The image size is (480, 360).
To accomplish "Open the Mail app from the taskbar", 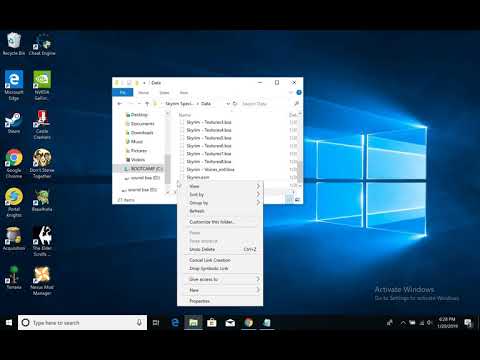I will tap(230, 323).
